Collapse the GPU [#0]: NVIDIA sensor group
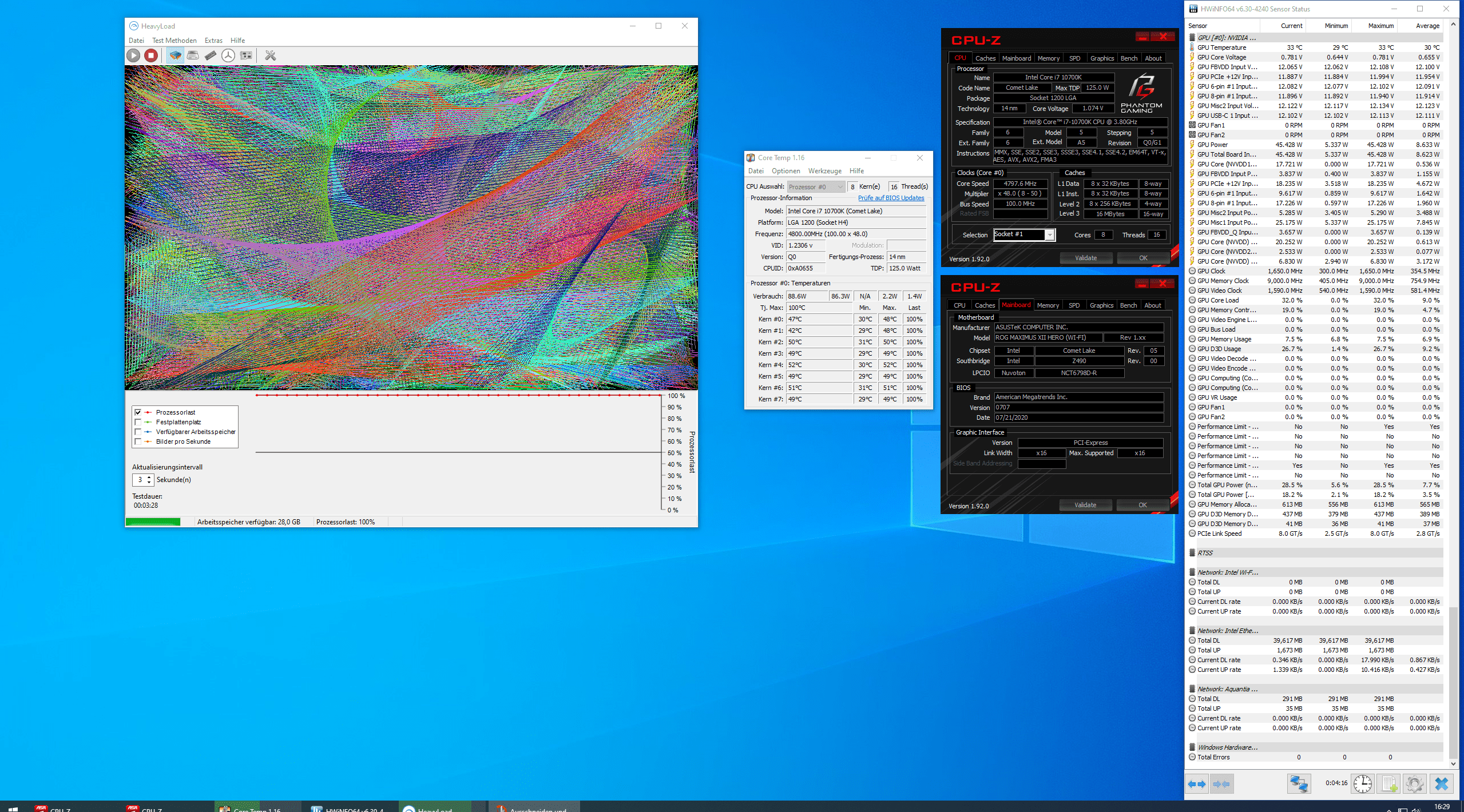 [x=1192, y=38]
